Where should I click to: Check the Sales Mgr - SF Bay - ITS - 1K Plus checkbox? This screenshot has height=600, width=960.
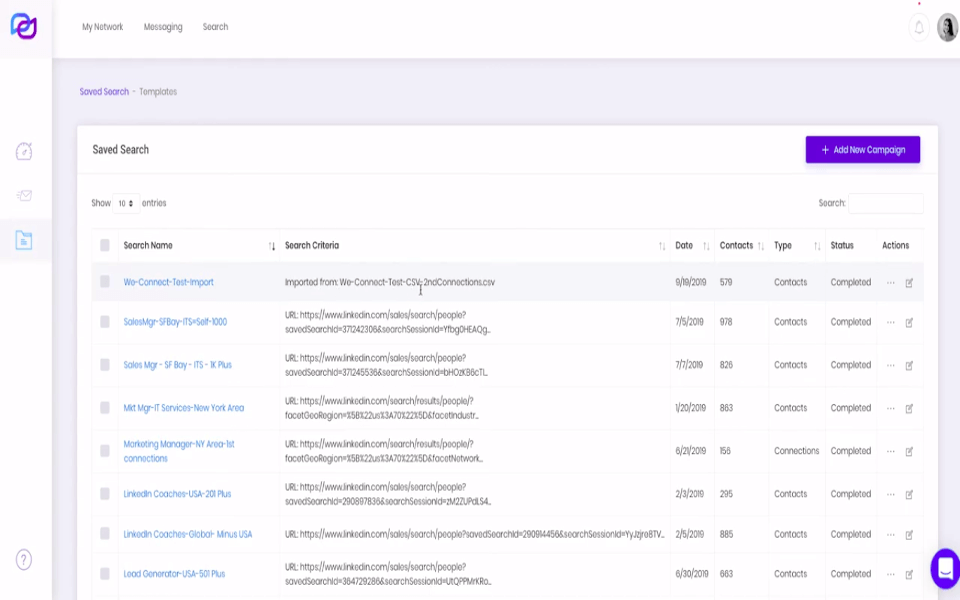pyautogui.click(x=105, y=364)
